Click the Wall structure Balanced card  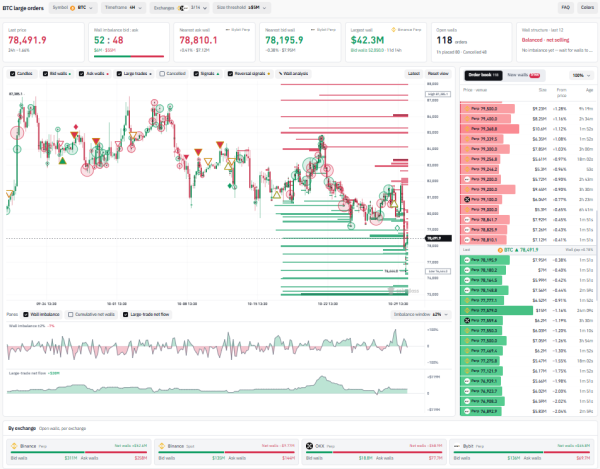coord(557,42)
